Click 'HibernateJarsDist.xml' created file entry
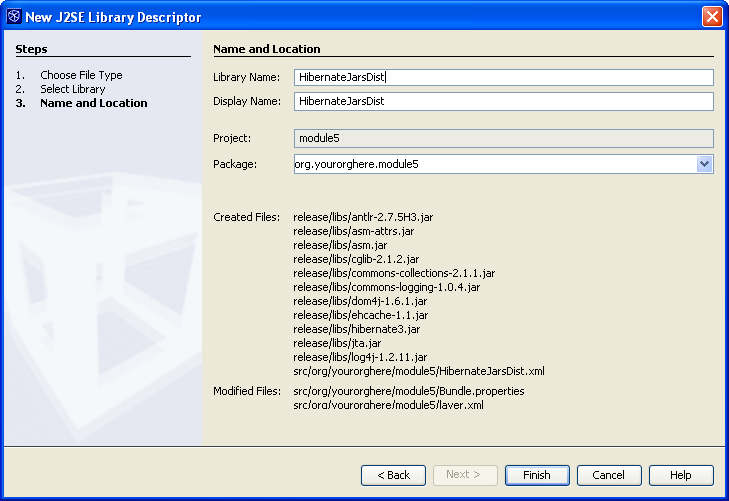 [419, 371]
